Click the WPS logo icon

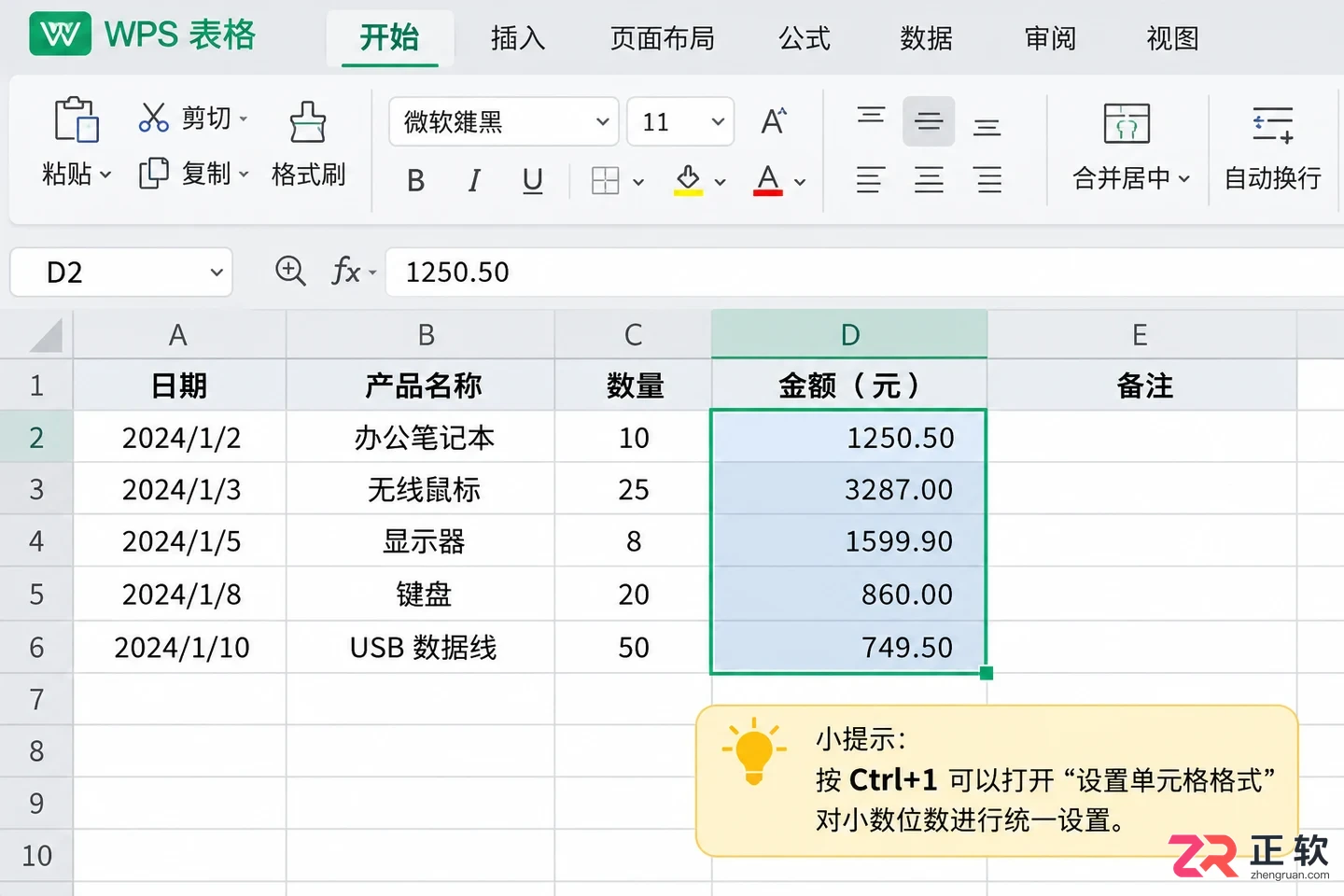(x=61, y=35)
